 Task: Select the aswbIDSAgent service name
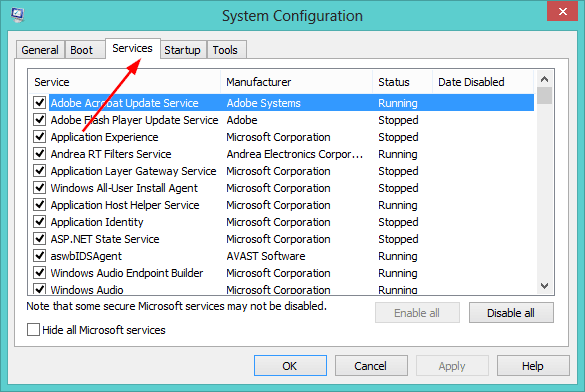pyautogui.click(x=86, y=256)
